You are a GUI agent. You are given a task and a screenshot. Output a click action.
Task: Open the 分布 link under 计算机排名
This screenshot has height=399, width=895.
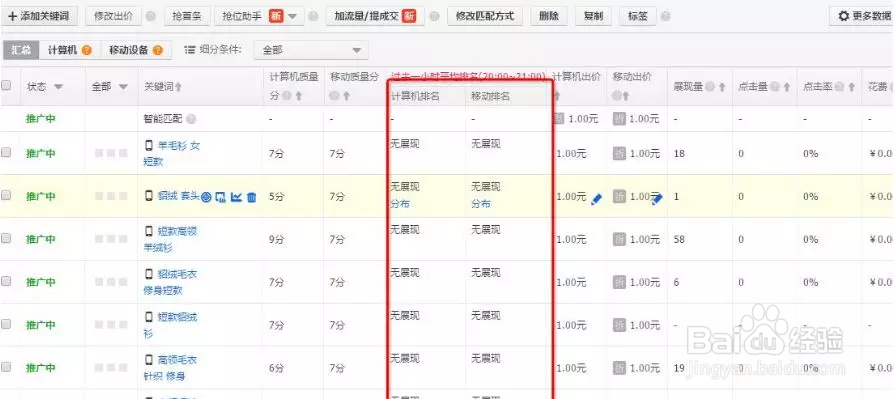tap(400, 204)
